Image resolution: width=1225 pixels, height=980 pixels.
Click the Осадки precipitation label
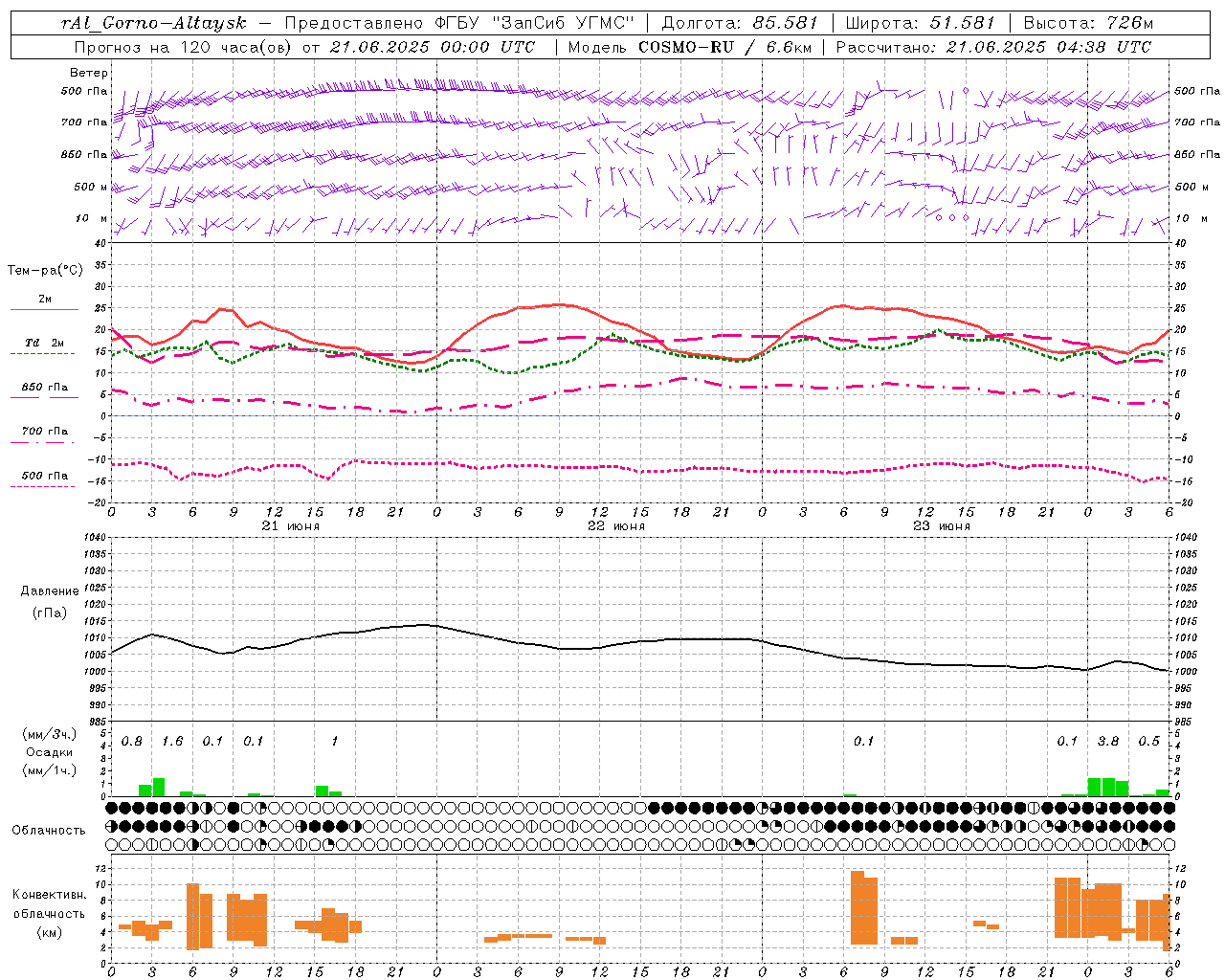coord(50,752)
